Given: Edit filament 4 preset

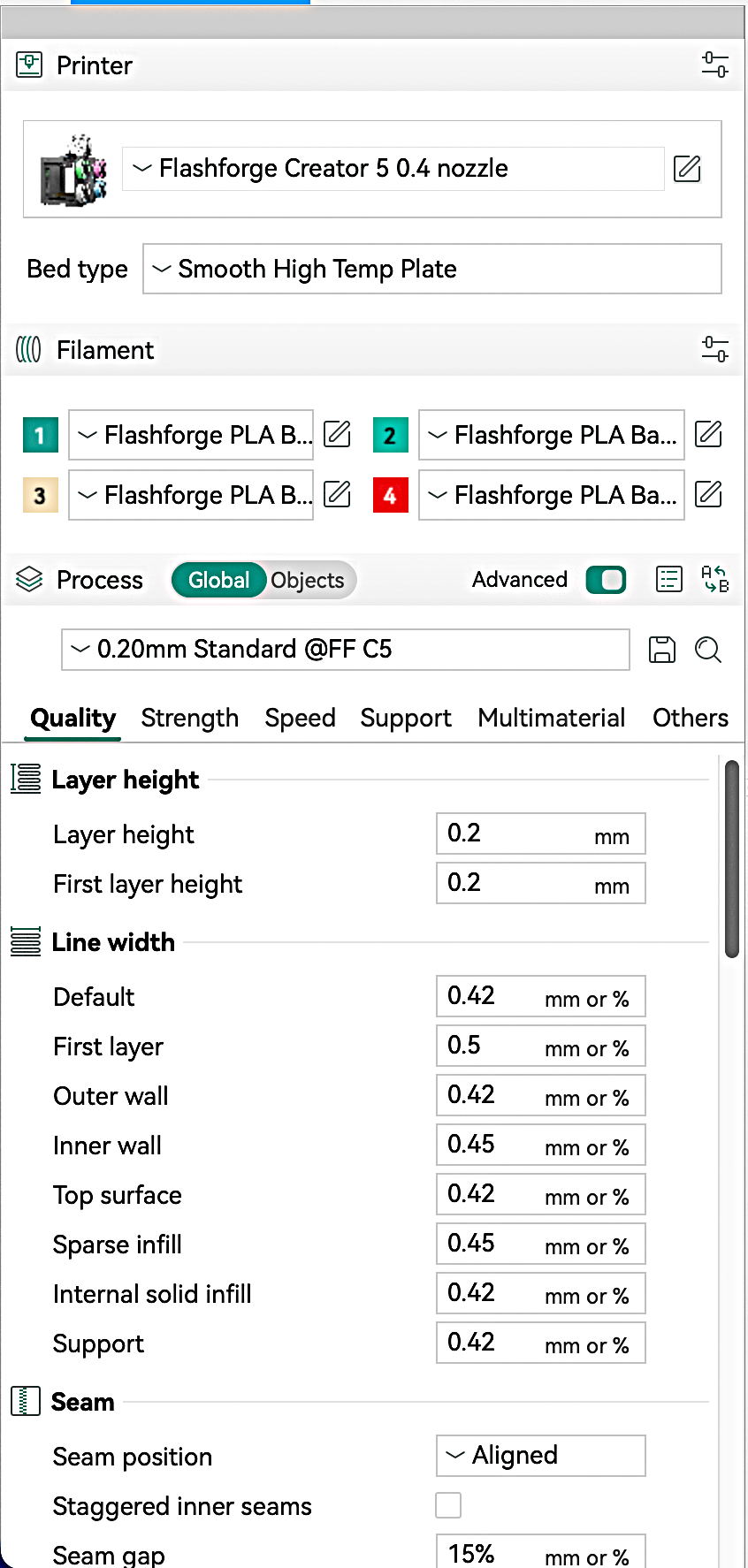Looking at the screenshot, I should [708, 494].
